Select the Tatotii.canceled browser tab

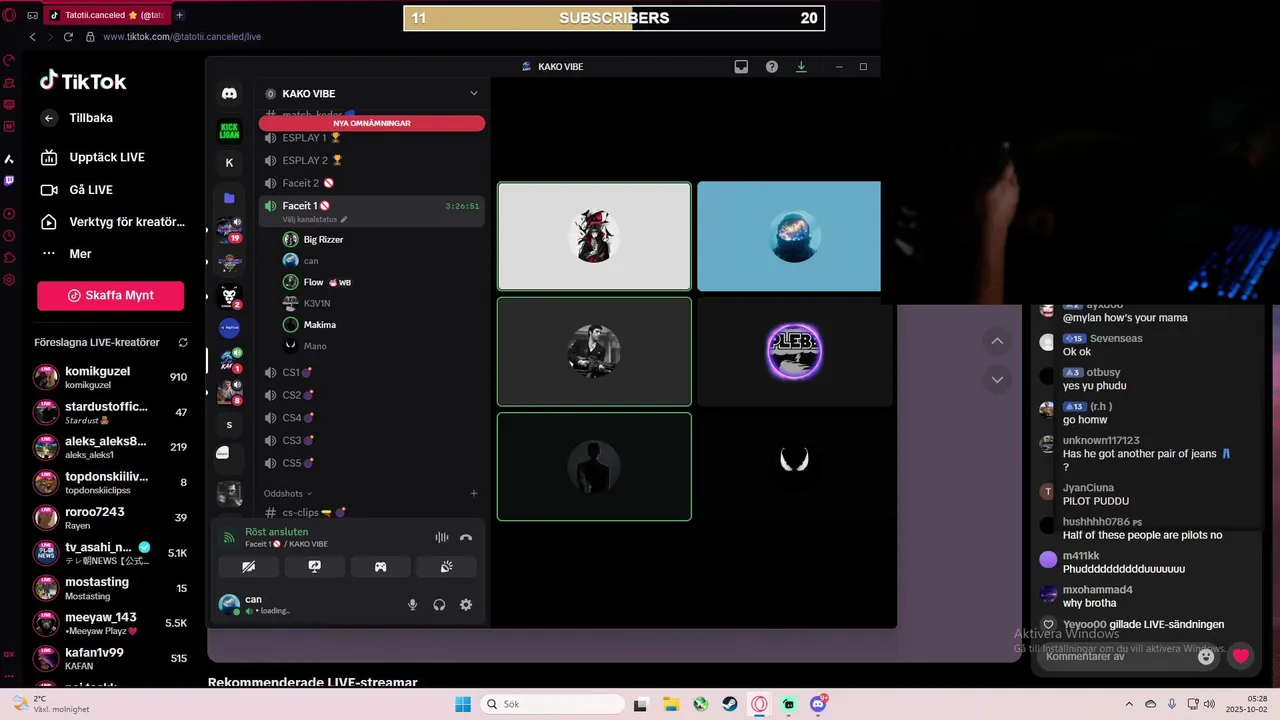pos(108,15)
